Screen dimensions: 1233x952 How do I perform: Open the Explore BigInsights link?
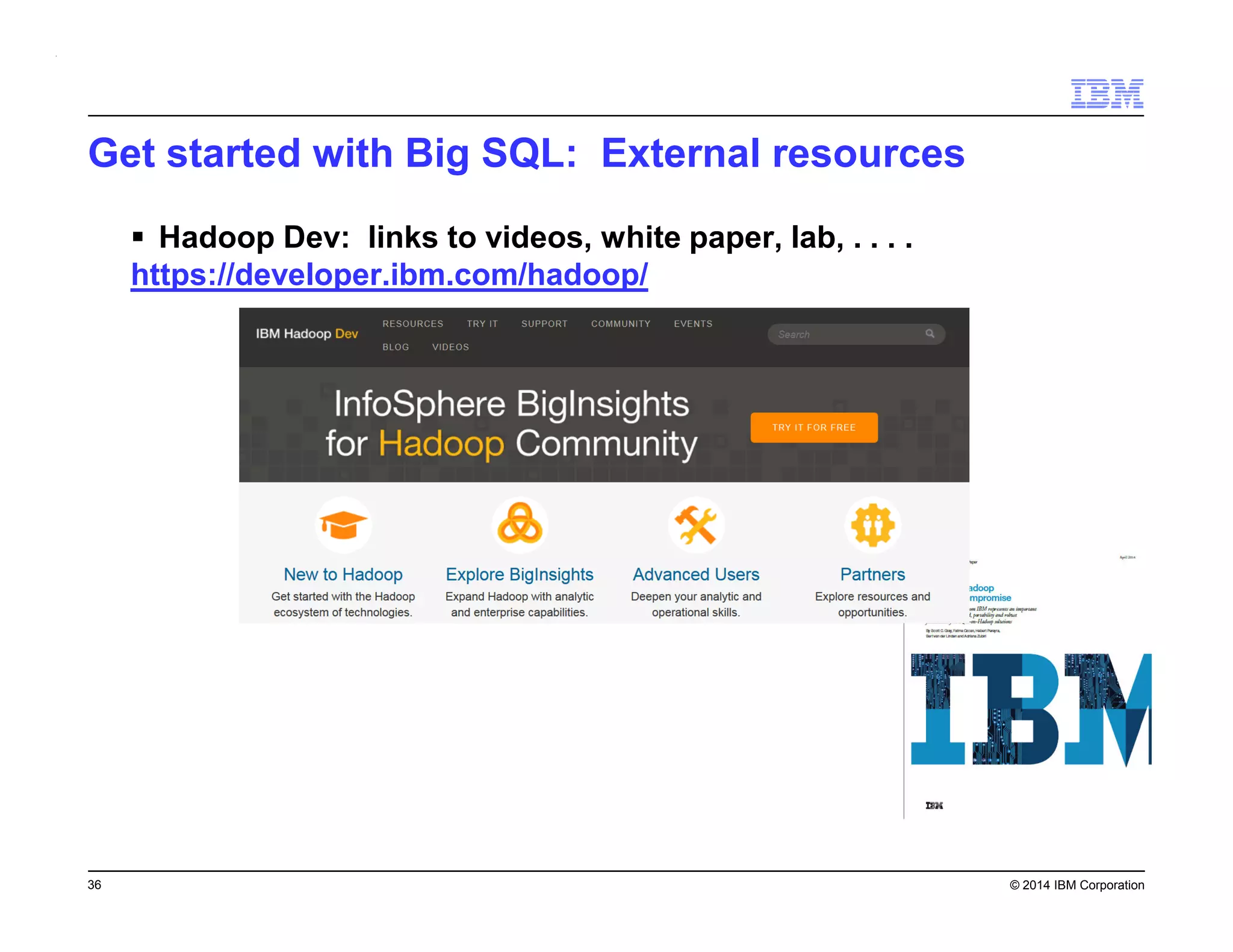click(520, 575)
